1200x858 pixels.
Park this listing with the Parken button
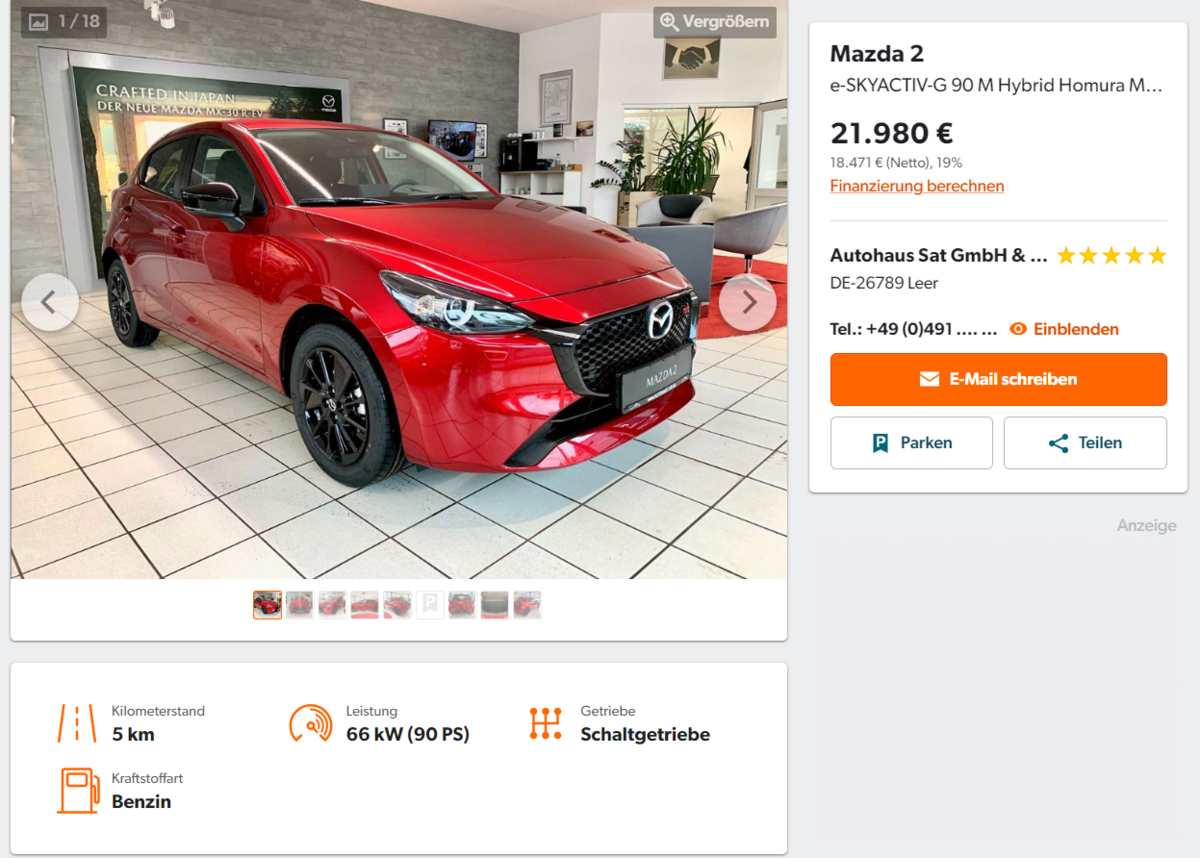911,443
